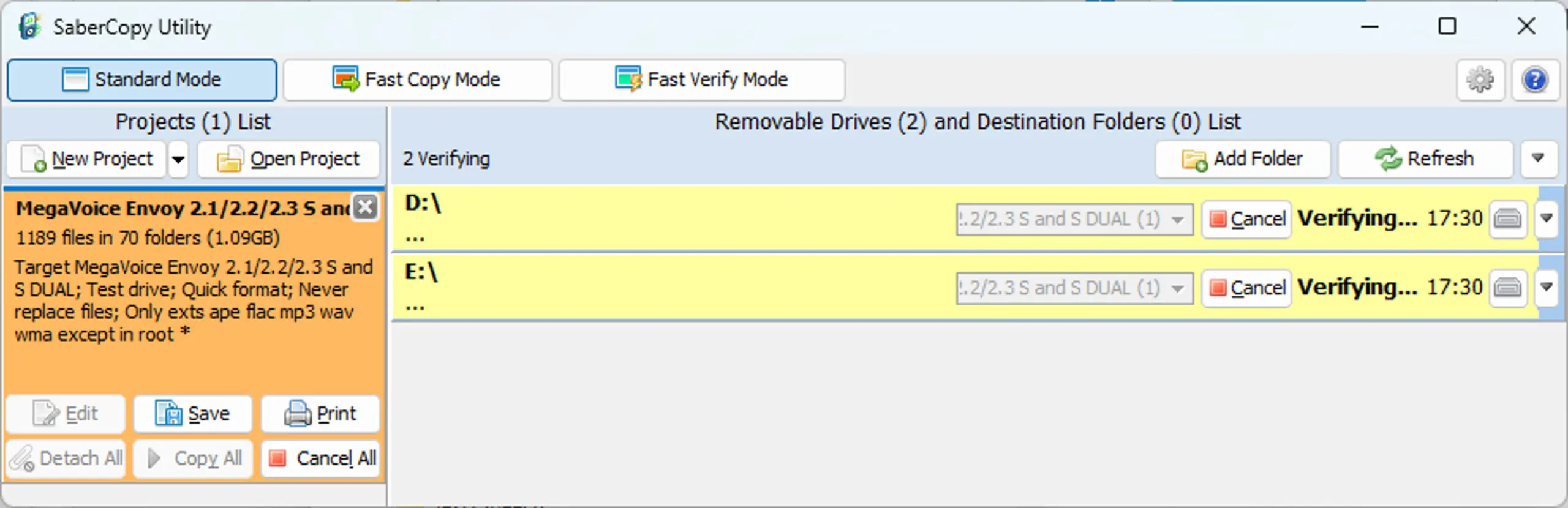This screenshot has height=508, width=1568.
Task: Open help with the question mark icon
Action: [x=1535, y=80]
